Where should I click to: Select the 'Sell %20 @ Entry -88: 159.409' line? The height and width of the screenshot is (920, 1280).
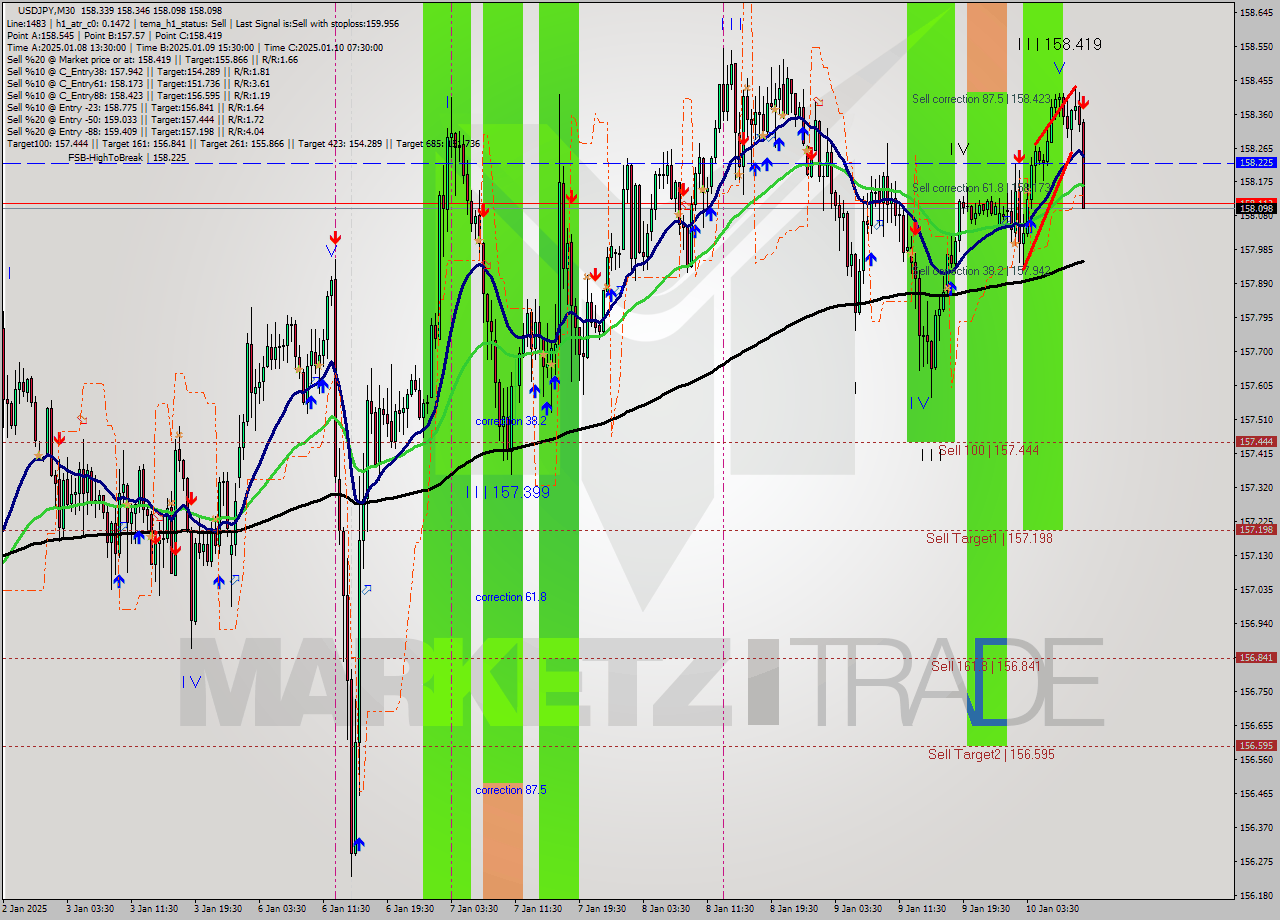tap(135, 132)
